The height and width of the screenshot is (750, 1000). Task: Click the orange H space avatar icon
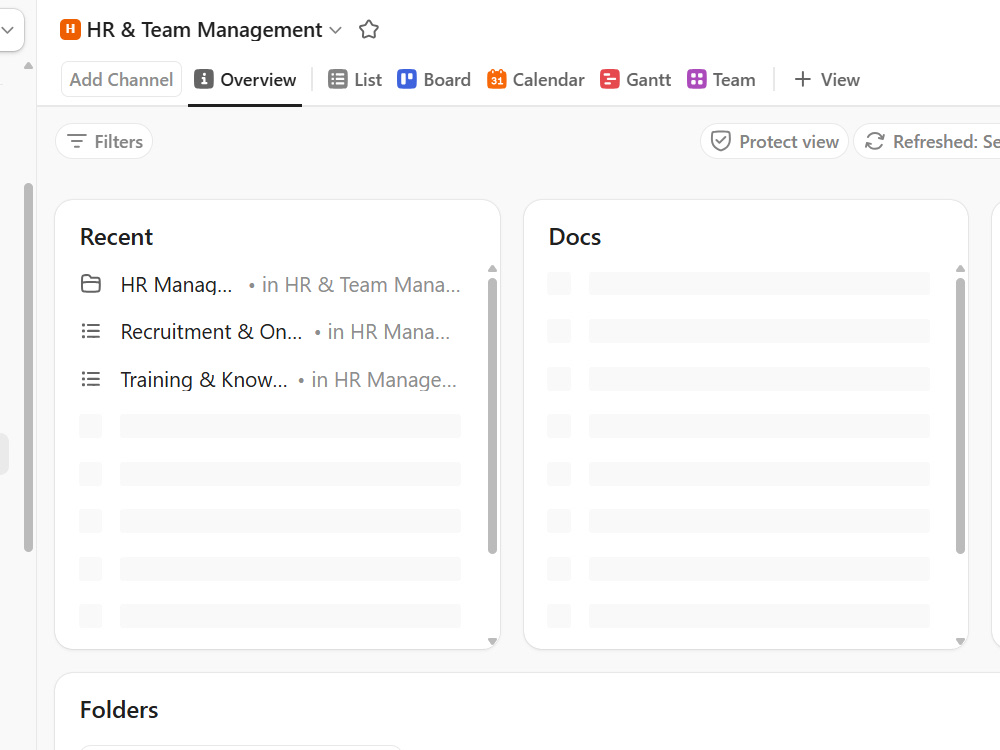pos(70,29)
